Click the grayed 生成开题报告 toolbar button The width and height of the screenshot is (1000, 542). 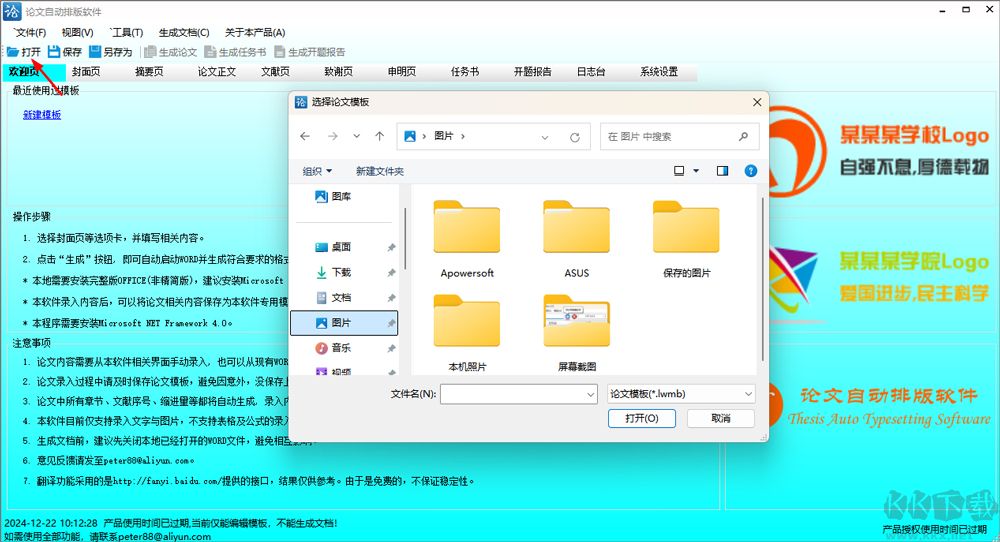click(x=310, y=52)
